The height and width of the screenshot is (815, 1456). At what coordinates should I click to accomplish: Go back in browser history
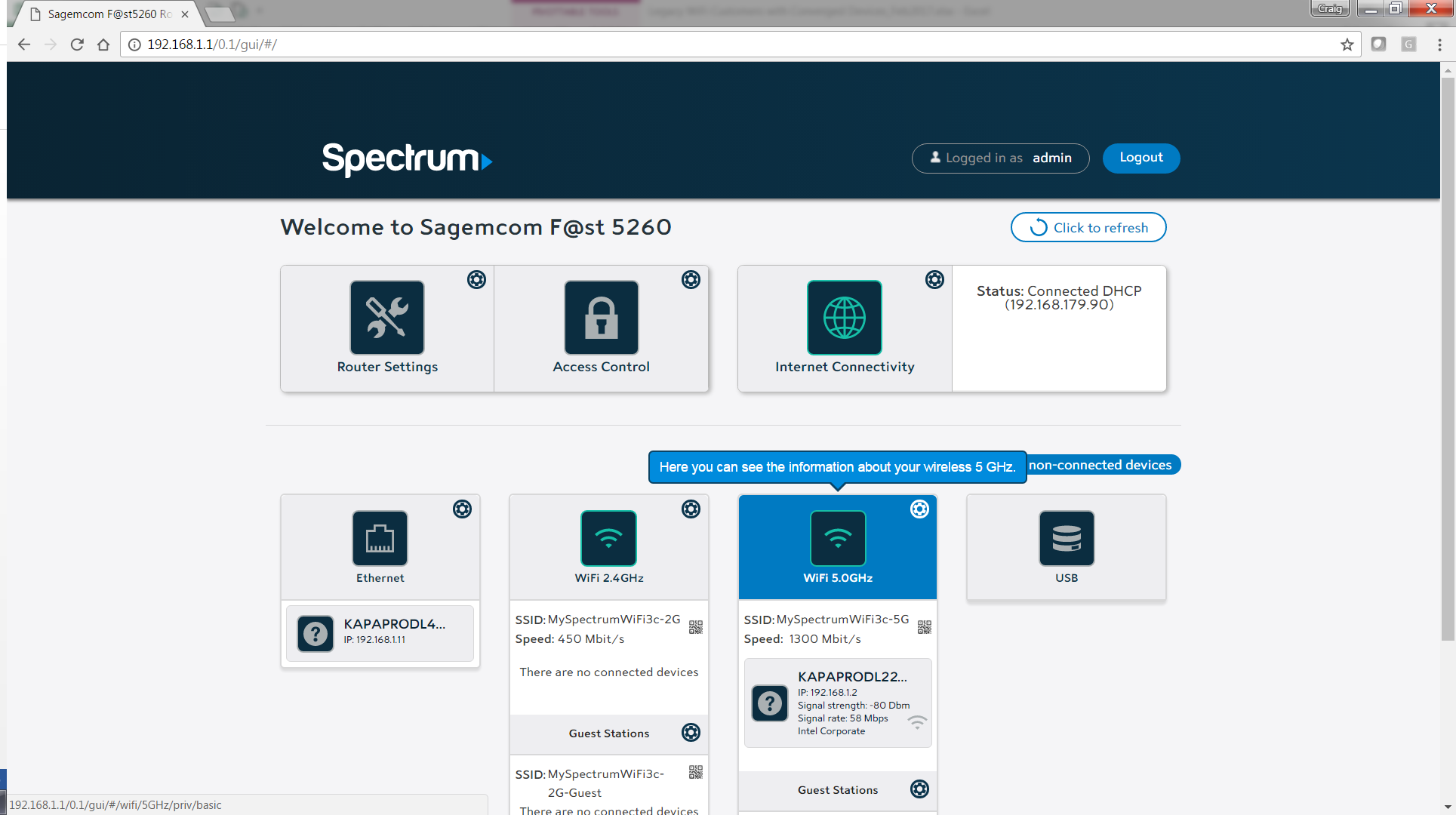[24, 45]
